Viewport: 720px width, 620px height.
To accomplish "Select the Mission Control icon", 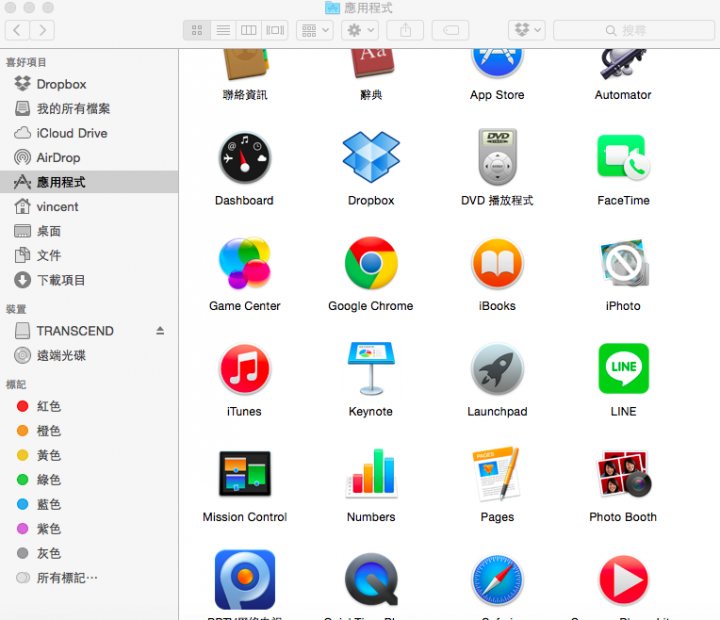I will (245, 473).
